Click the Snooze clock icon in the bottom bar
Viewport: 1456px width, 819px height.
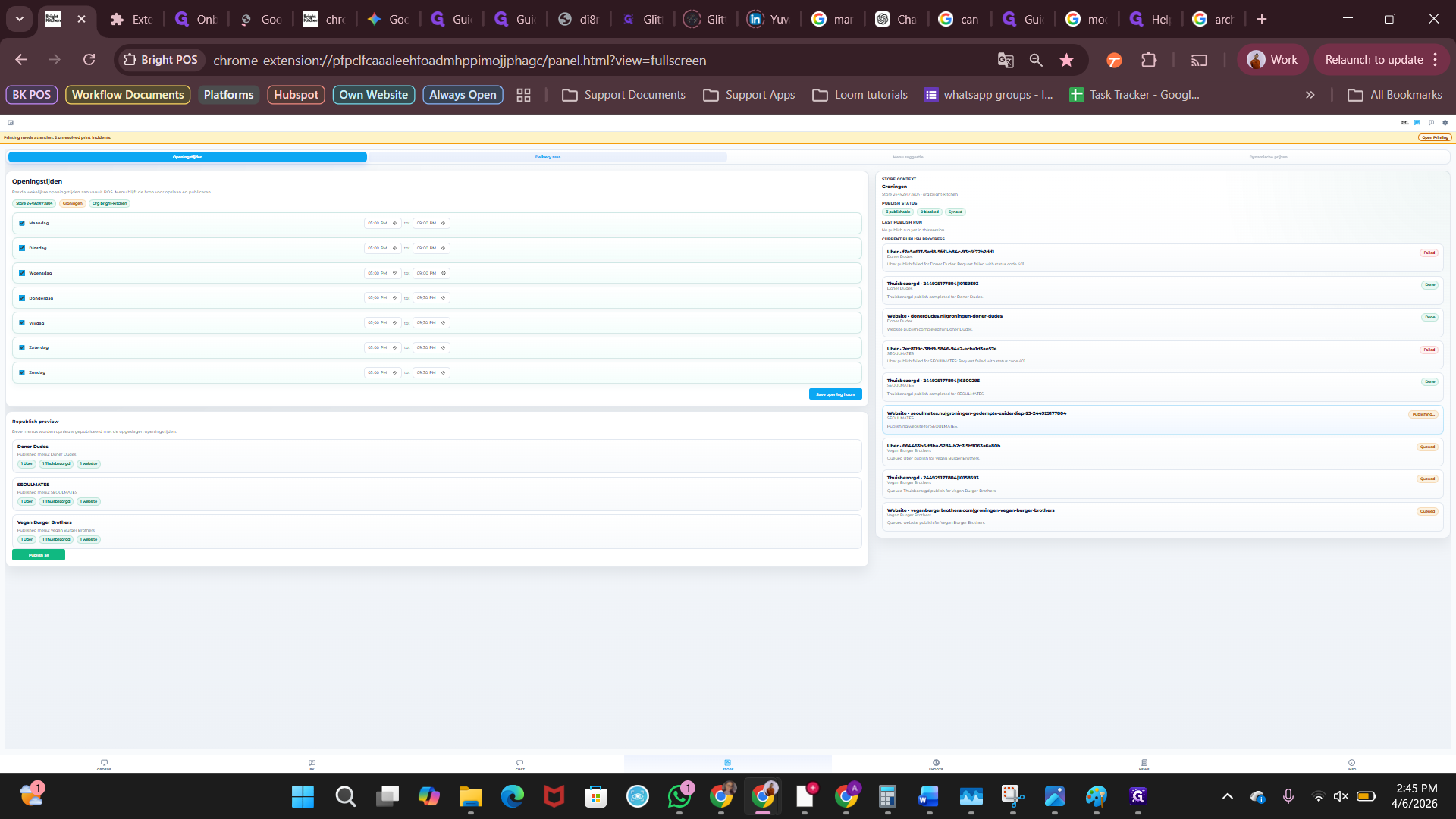(x=936, y=764)
